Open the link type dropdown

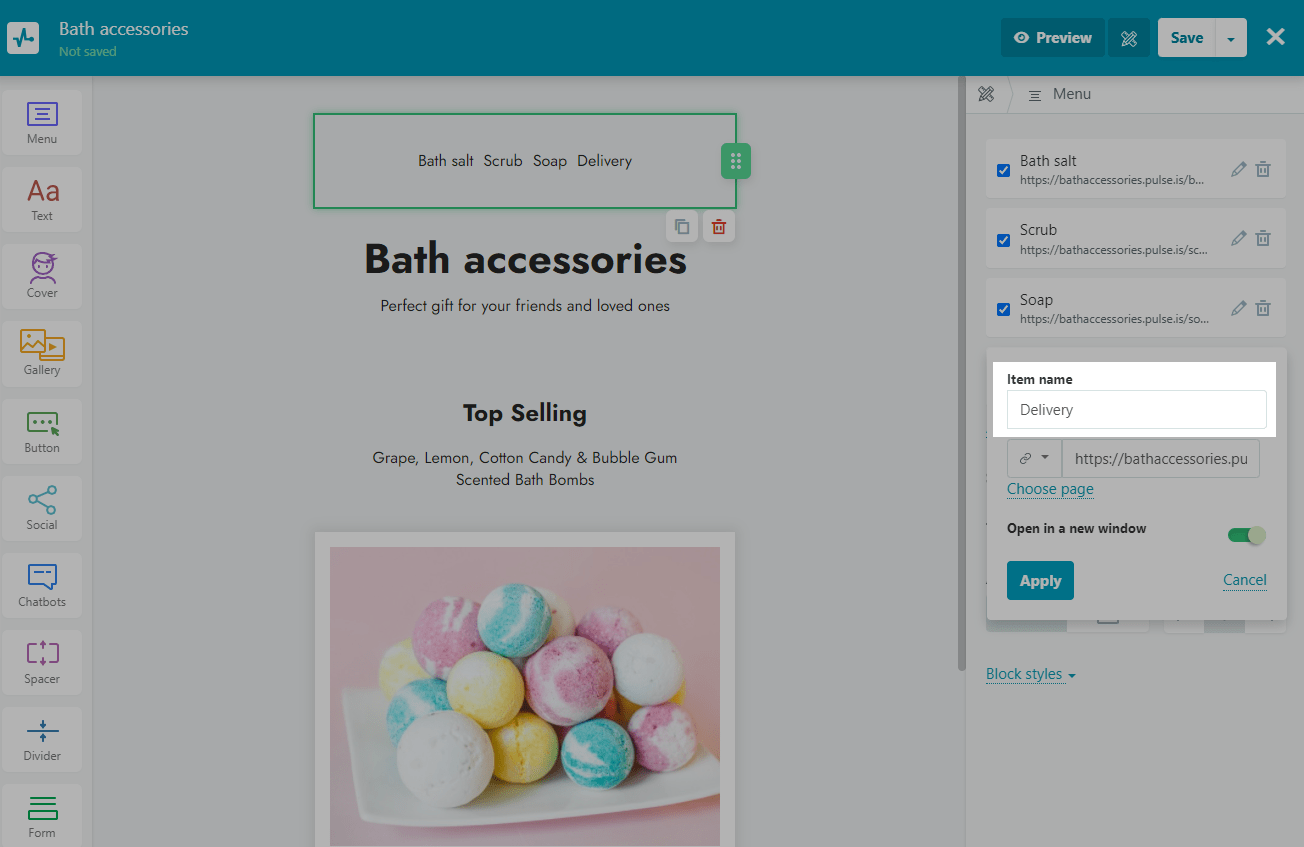click(x=1034, y=458)
